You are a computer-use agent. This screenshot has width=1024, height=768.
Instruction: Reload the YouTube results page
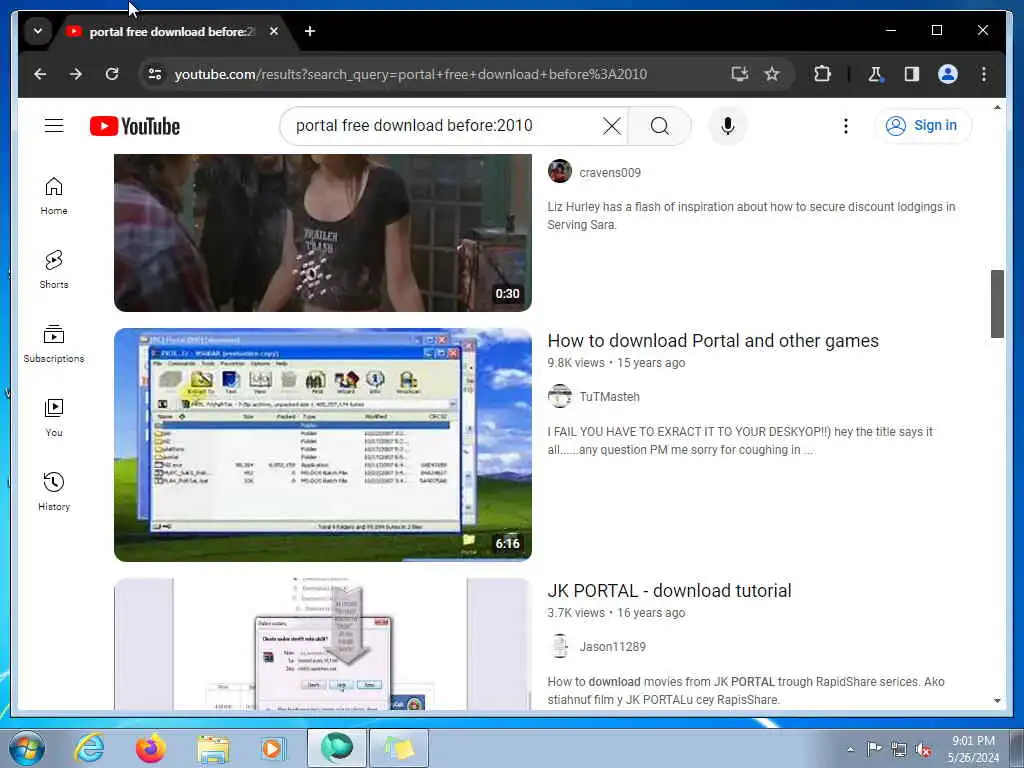pyautogui.click(x=112, y=74)
